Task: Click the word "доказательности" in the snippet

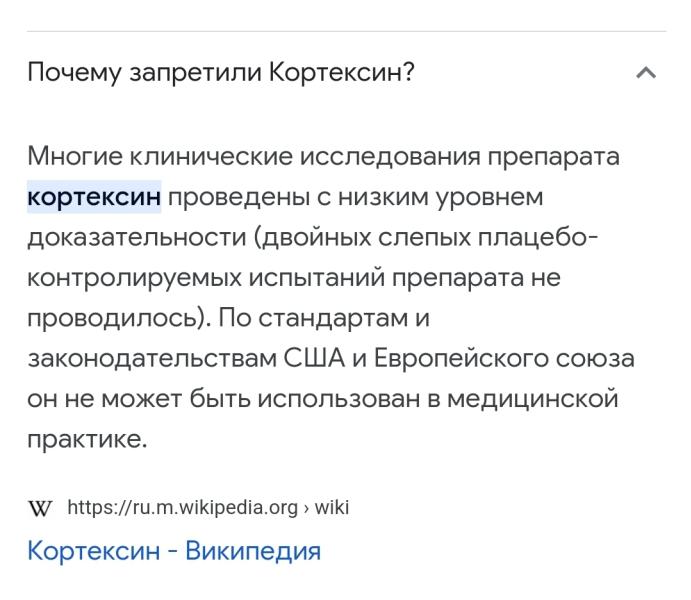Action: (137, 238)
